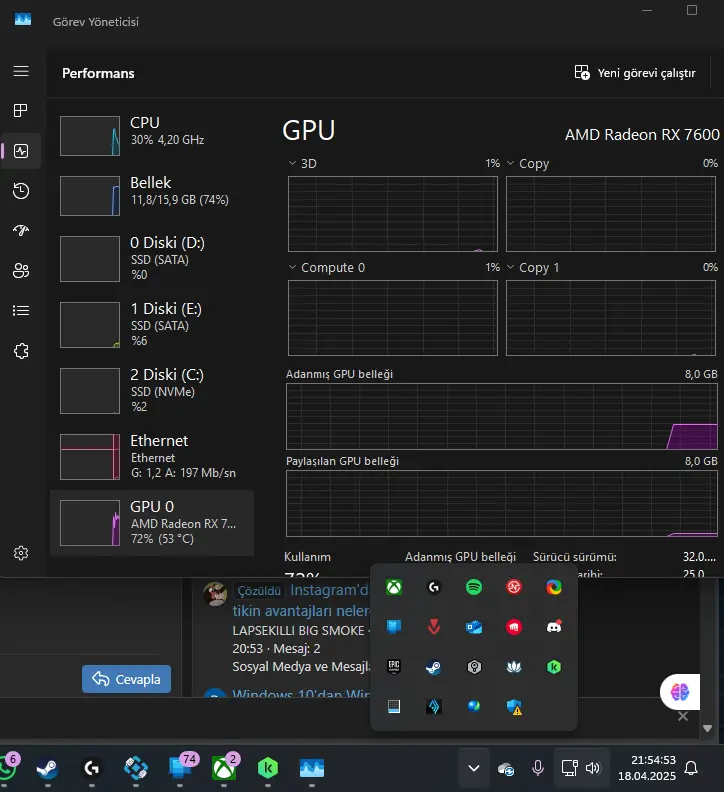
Task: Click the 3D engine usage graph
Action: click(393, 214)
